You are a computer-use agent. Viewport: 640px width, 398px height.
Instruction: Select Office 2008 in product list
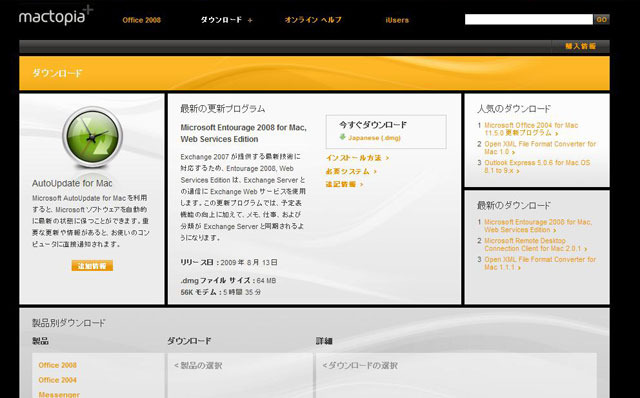[x=58, y=365]
